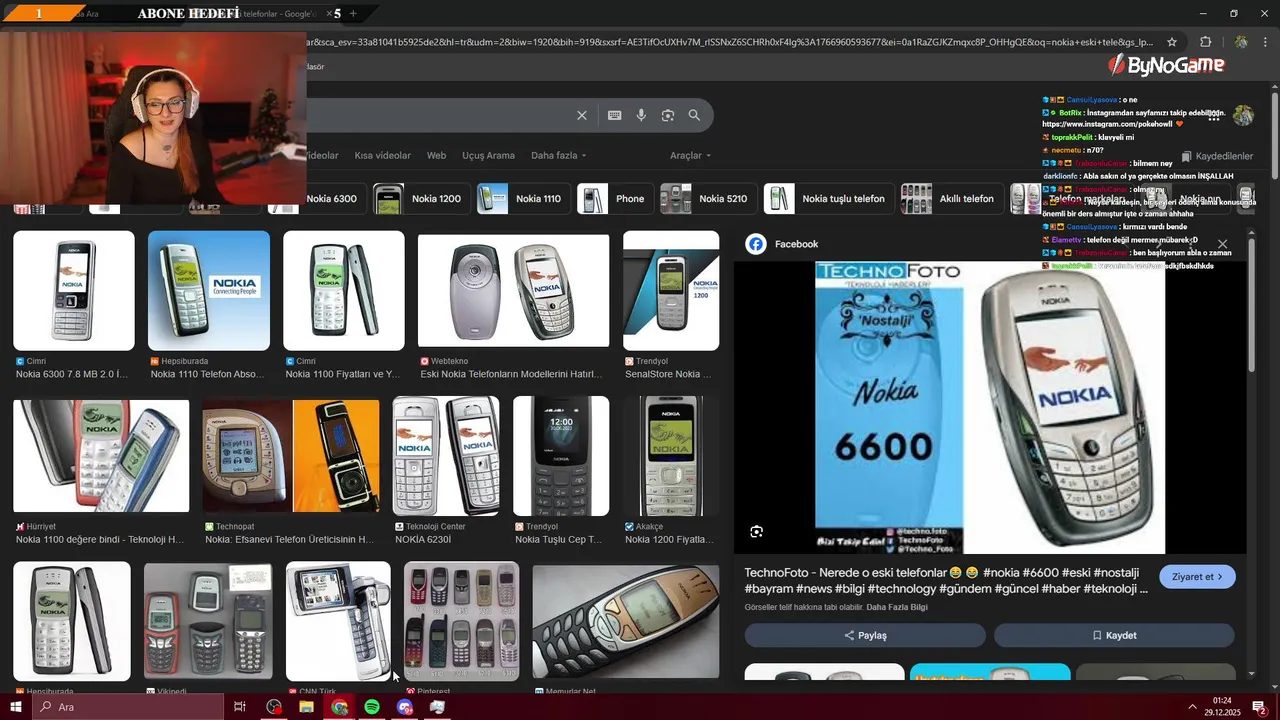Viewport: 1280px width, 720px height.
Task: Click 'Nokia 1110 Telefon Abso...' caption
Action: 207,374
